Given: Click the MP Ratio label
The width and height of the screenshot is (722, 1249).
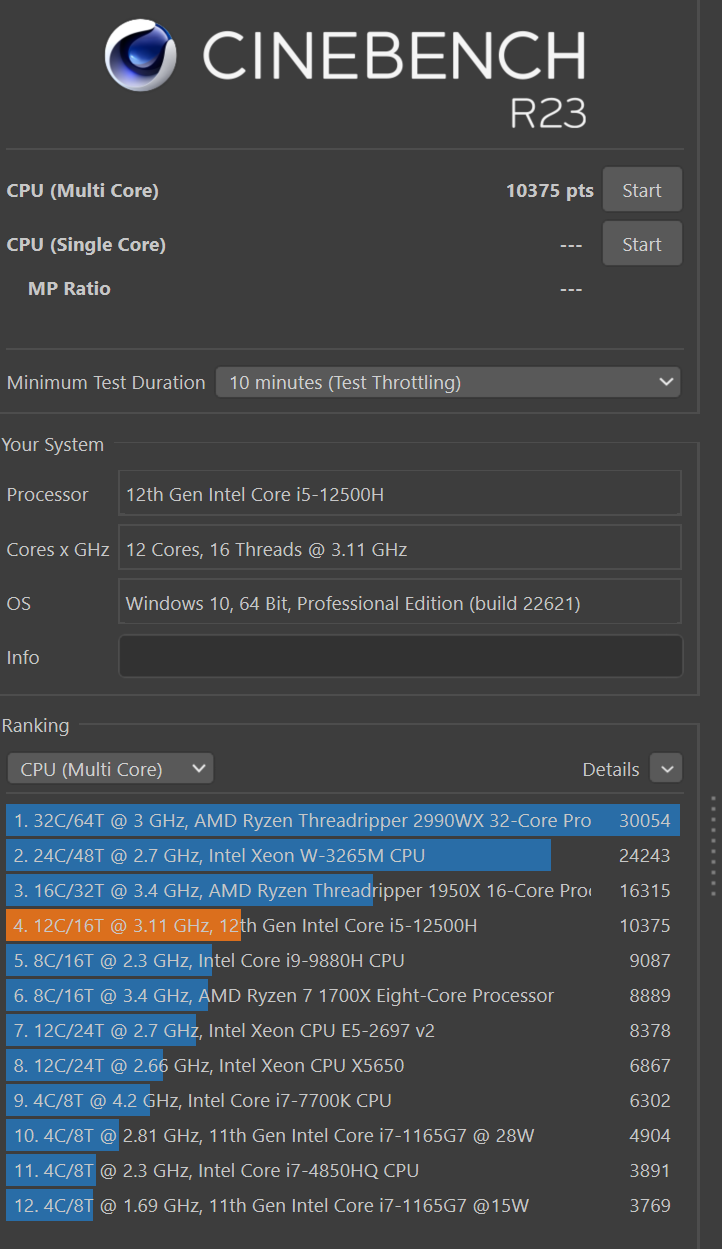Looking at the screenshot, I should click(x=69, y=288).
